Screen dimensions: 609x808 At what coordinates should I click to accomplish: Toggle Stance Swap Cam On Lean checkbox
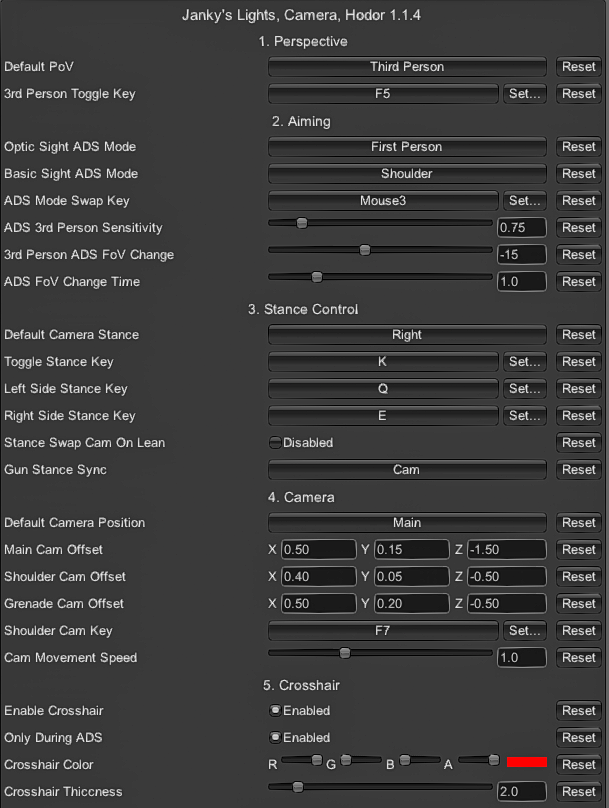pyautogui.click(x=275, y=443)
